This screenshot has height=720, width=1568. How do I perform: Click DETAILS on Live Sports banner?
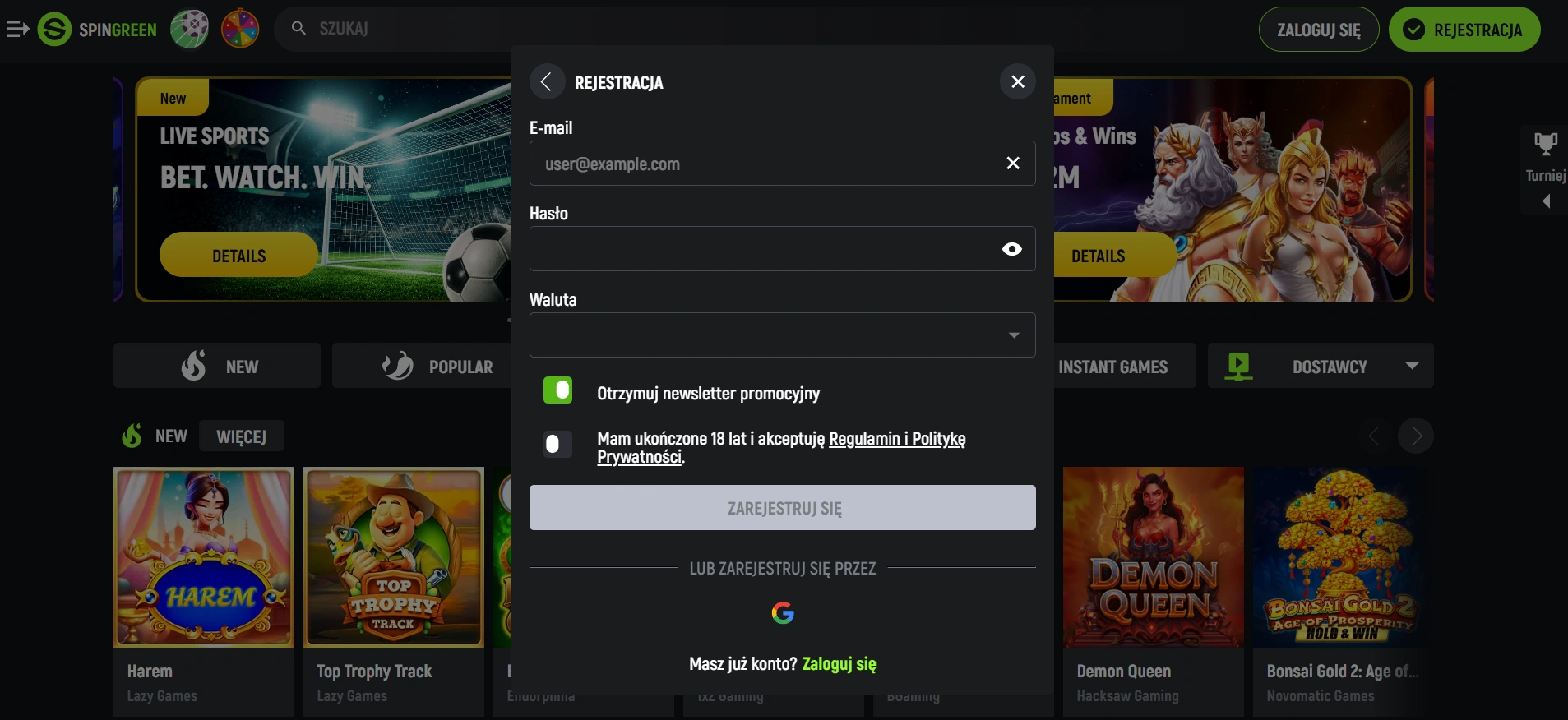[x=238, y=255]
